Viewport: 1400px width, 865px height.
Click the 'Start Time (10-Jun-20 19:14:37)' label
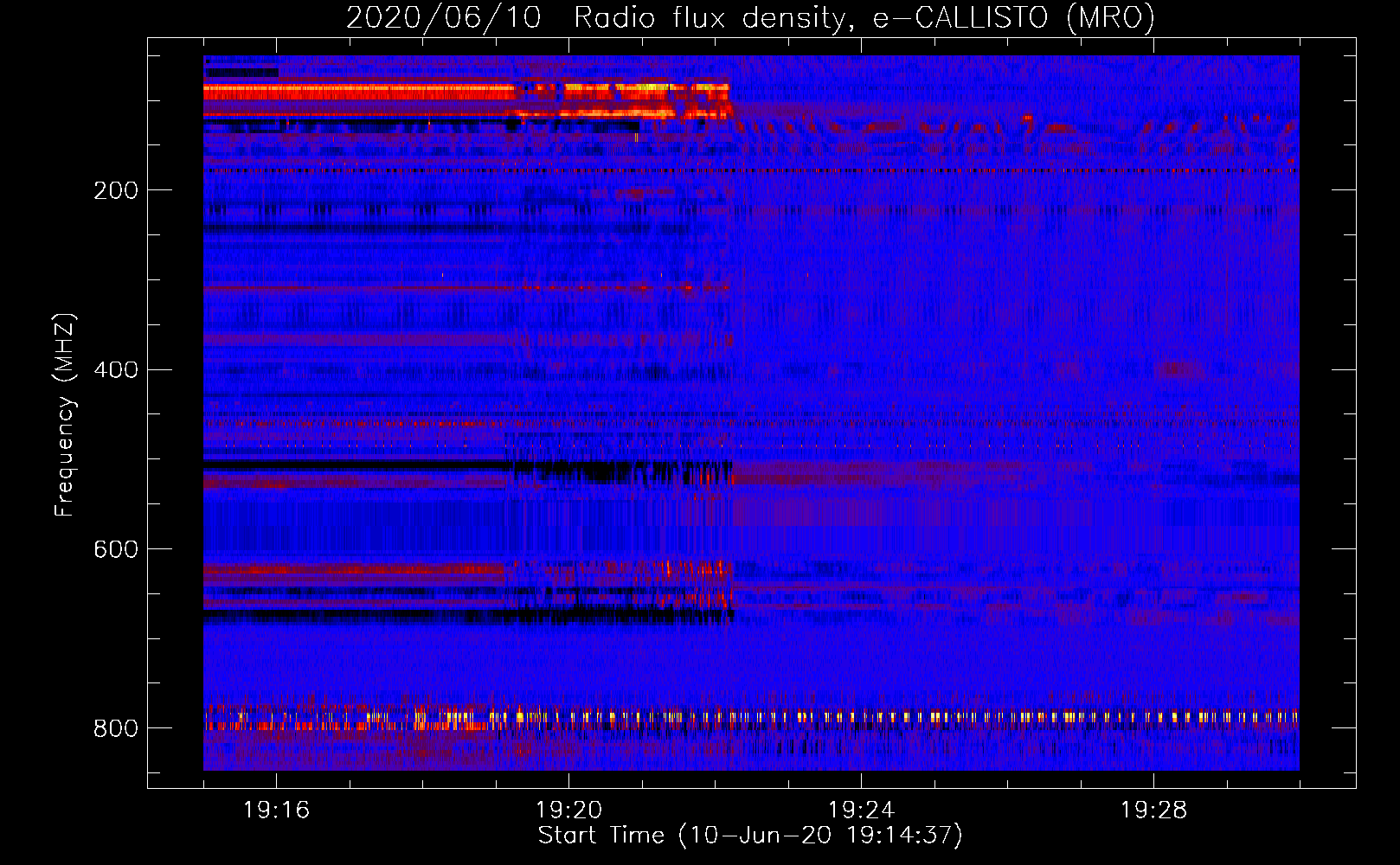(750, 836)
